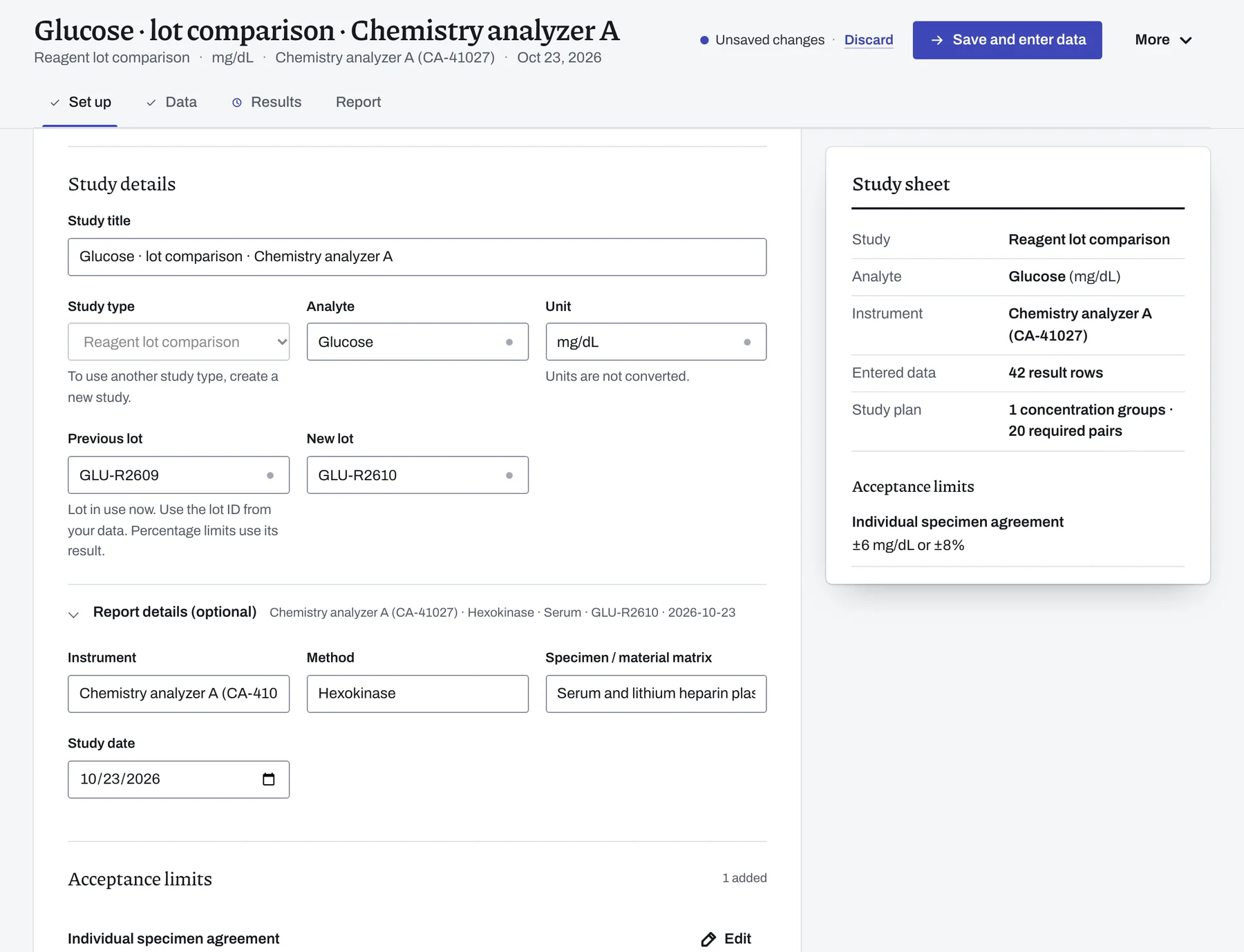Click the 'Unsaved changes' status text
This screenshot has width=1244, height=952.
click(770, 40)
